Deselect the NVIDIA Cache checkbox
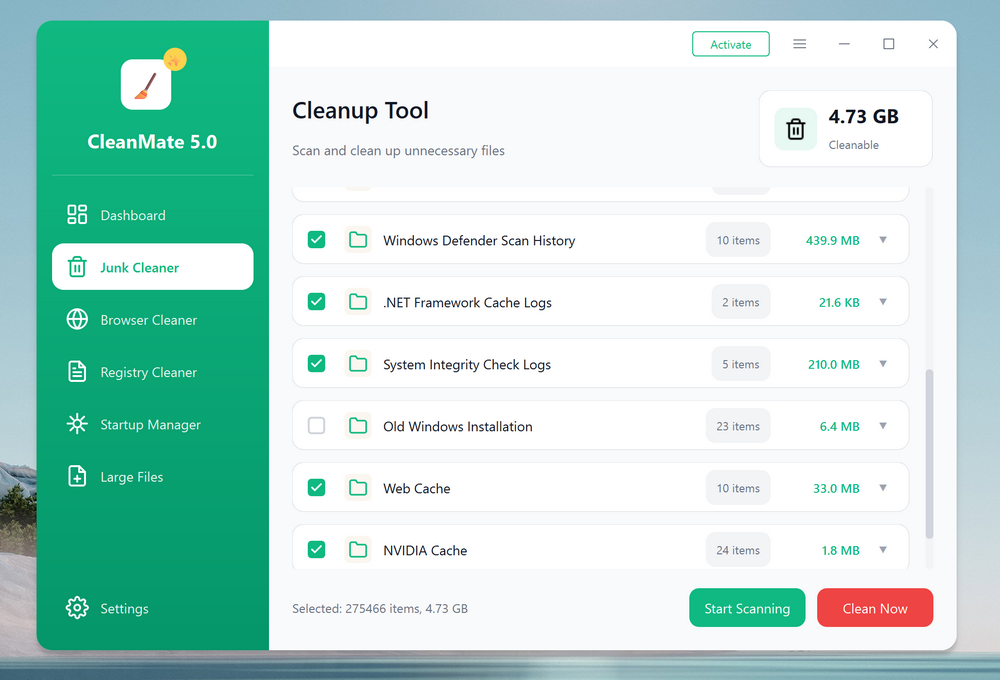Viewport: 1000px width, 680px height. (x=316, y=549)
